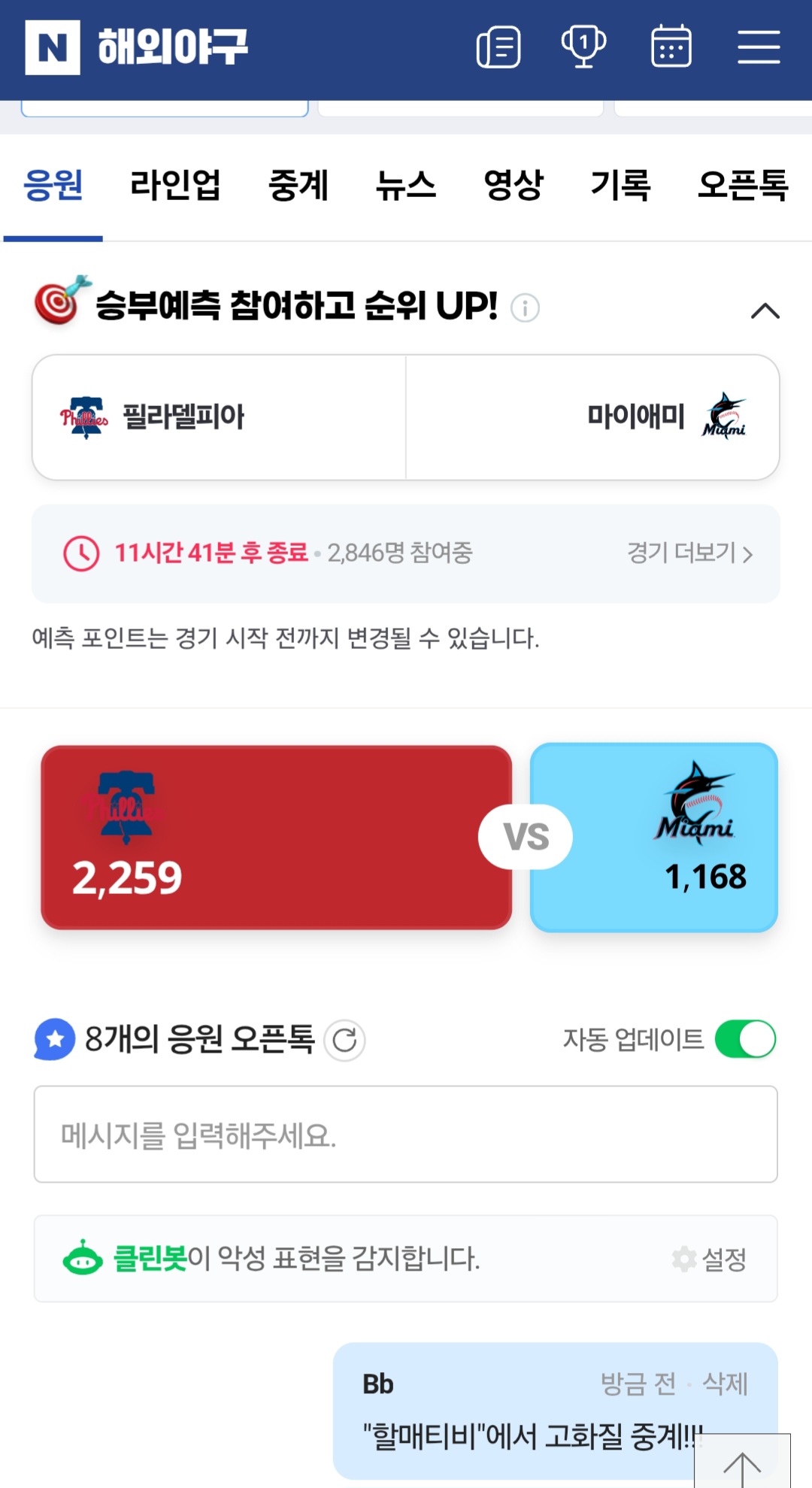Pick 필라델피아 as the predicted winner
The height and width of the screenshot is (1488, 812).
pos(219,417)
